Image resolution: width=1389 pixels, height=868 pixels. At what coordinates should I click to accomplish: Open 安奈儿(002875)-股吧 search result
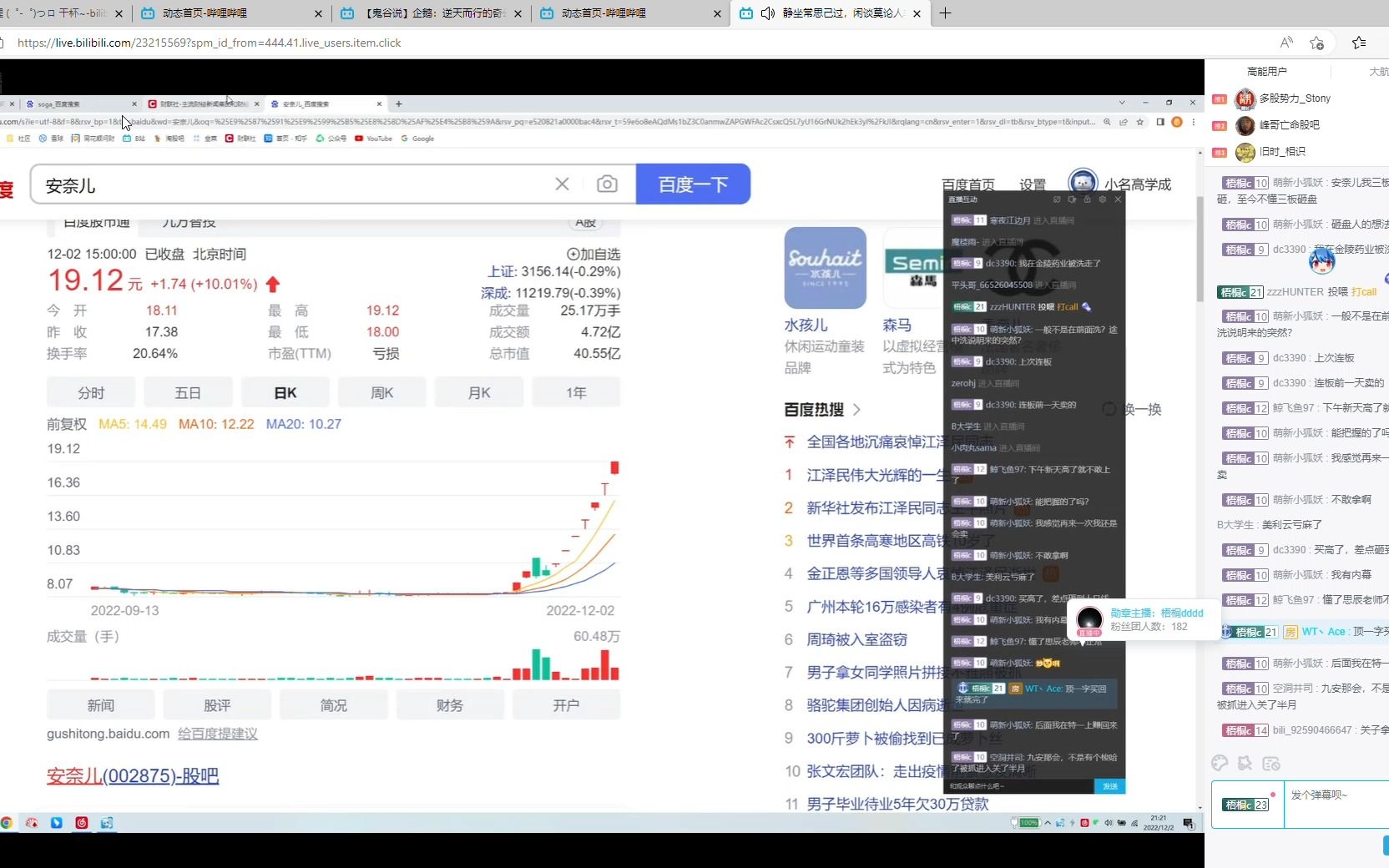pos(133,775)
